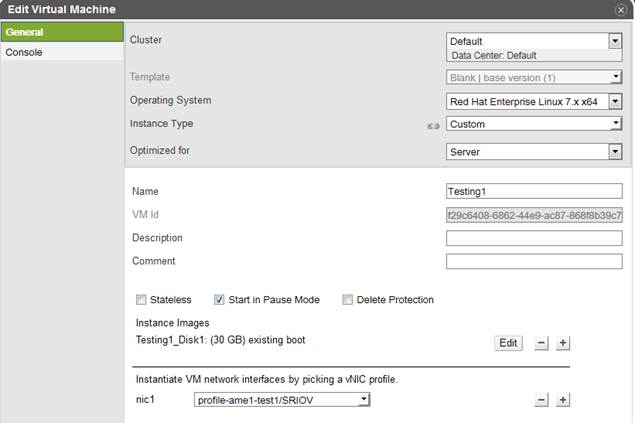Switch to the Console tab

24,52
